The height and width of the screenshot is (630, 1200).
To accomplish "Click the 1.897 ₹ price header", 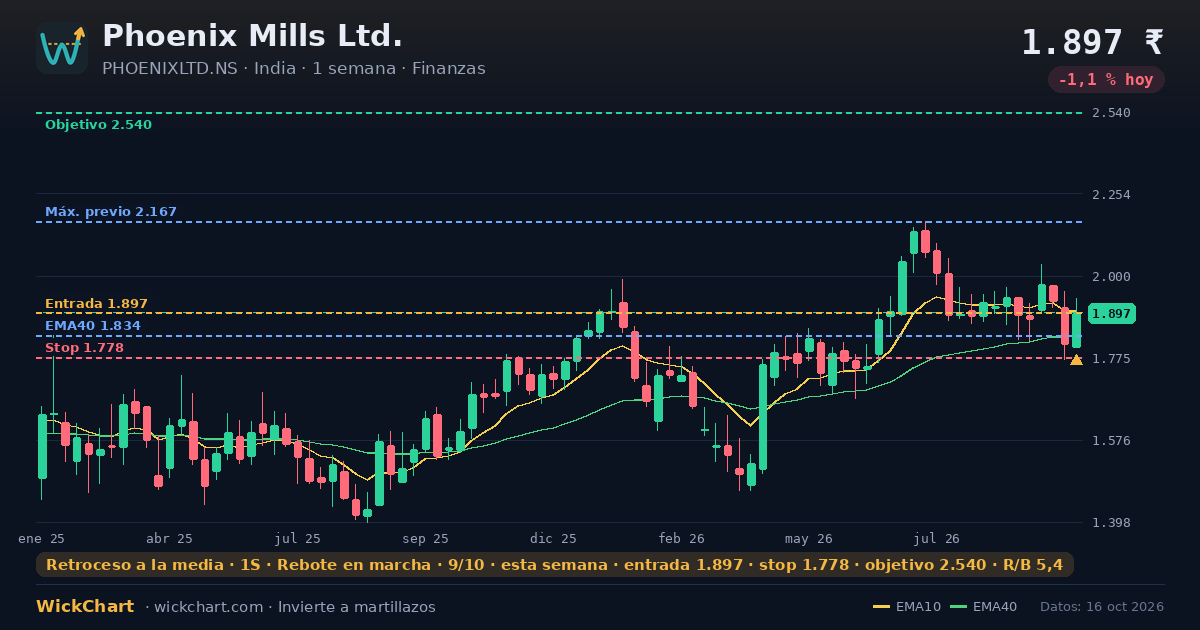I will click(1092, 42).
